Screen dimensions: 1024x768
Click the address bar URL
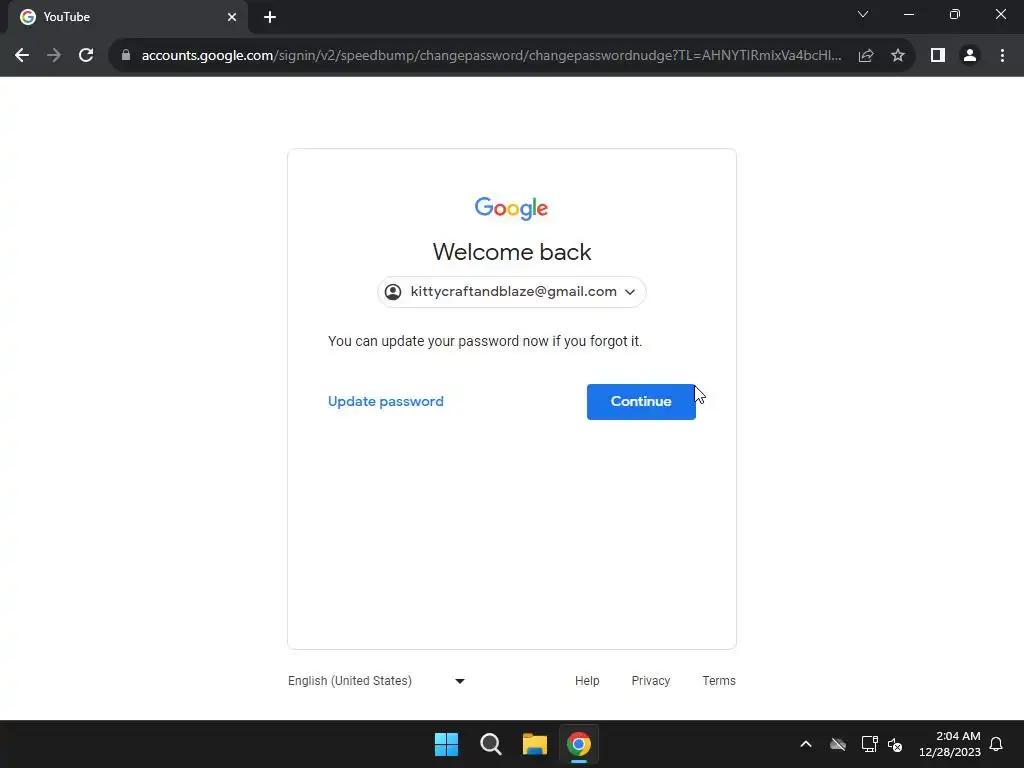pos(491,56)
